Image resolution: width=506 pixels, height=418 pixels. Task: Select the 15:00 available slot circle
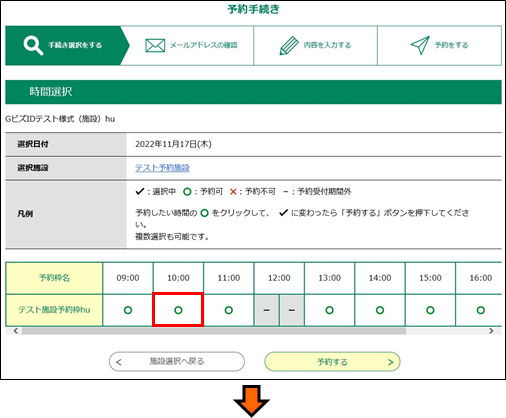[430, 310]
